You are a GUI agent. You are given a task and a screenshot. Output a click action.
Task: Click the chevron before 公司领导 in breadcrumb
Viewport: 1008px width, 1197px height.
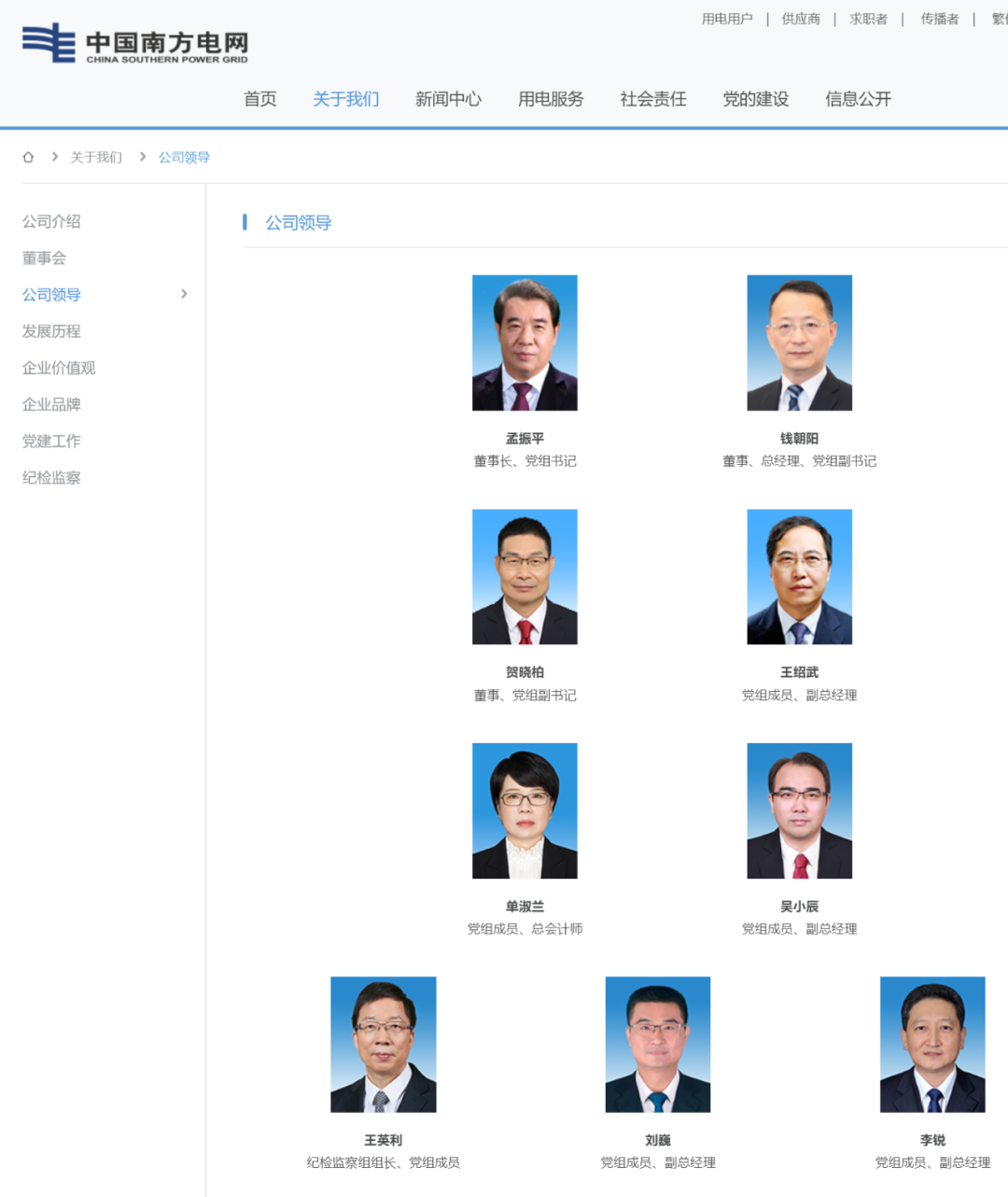54,157
